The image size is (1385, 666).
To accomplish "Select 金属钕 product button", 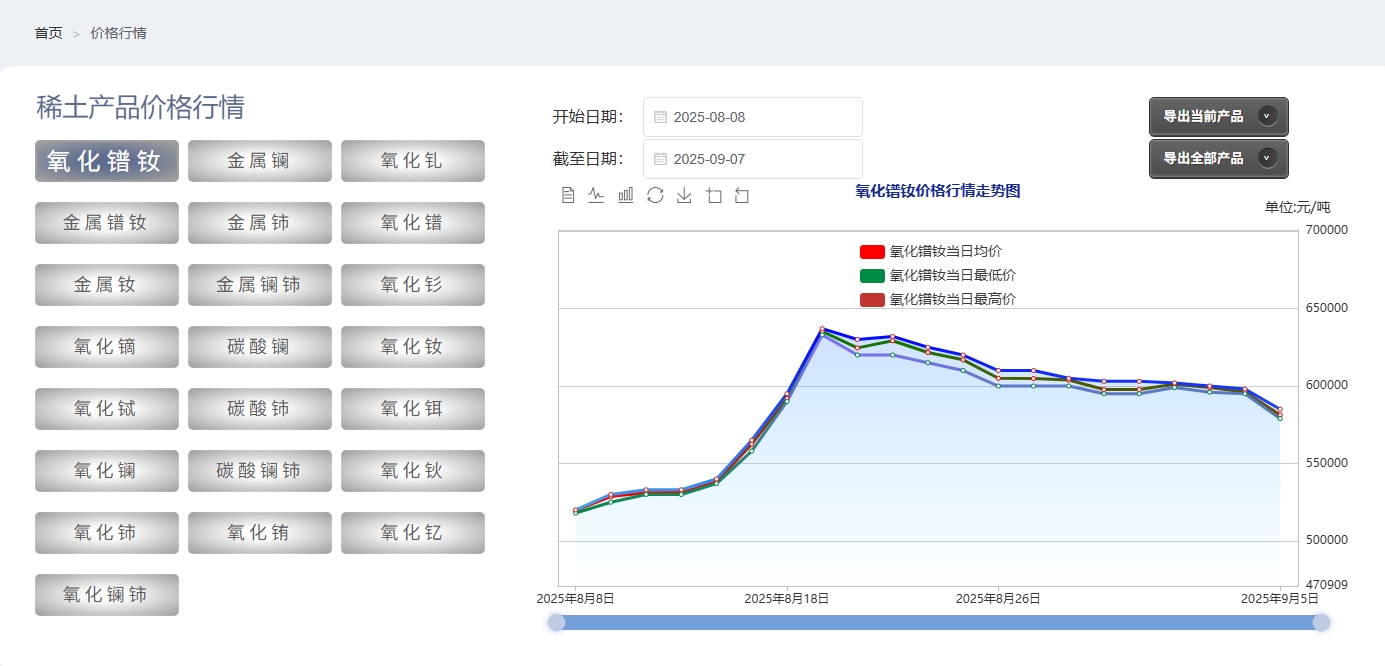I will pos(107,285).
